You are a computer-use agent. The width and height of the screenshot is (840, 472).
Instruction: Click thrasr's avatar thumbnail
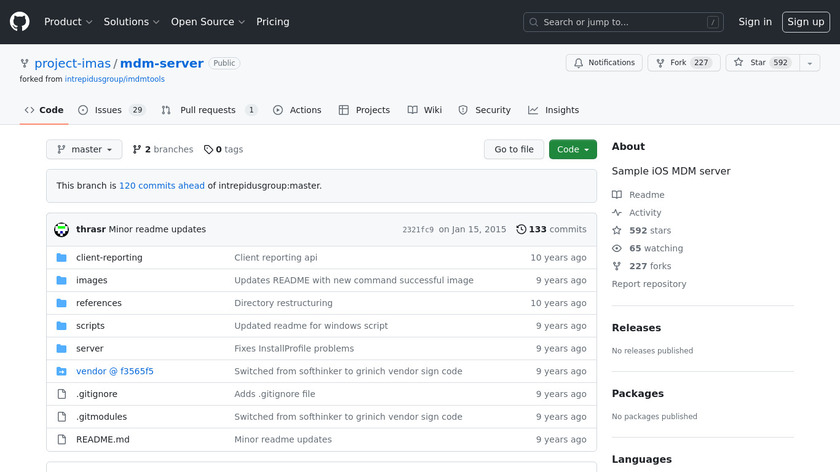[x=62, y=229]
